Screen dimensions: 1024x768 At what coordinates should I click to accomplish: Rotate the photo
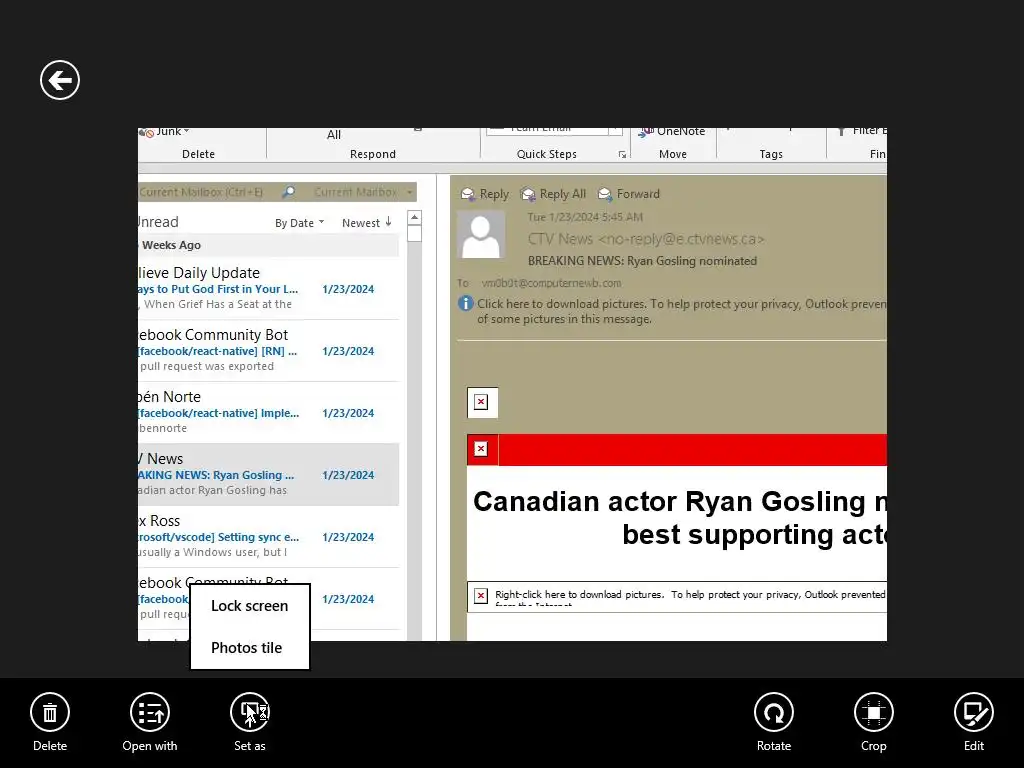click(x=773, y=722)
